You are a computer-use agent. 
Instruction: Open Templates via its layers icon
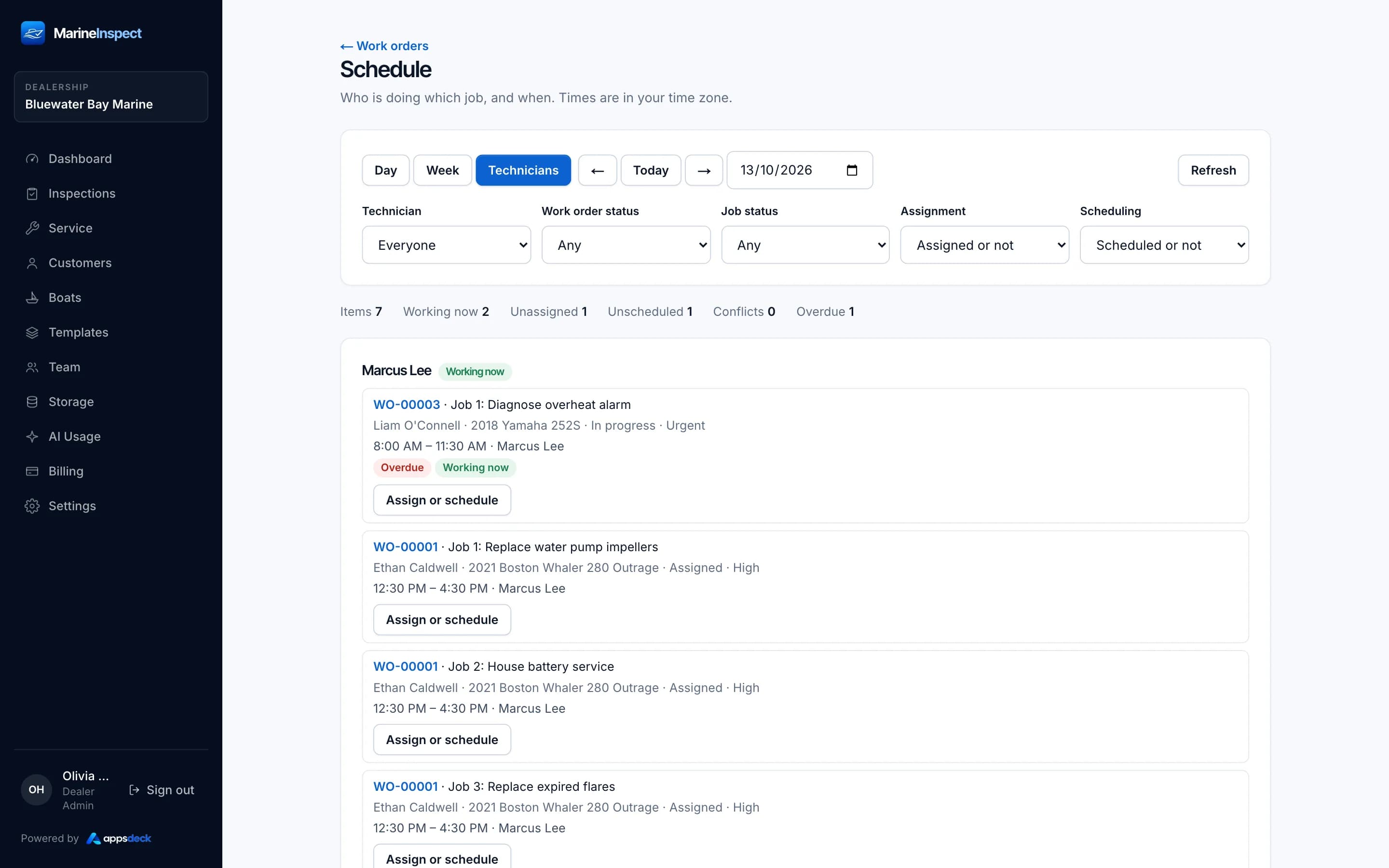[32, 332]
